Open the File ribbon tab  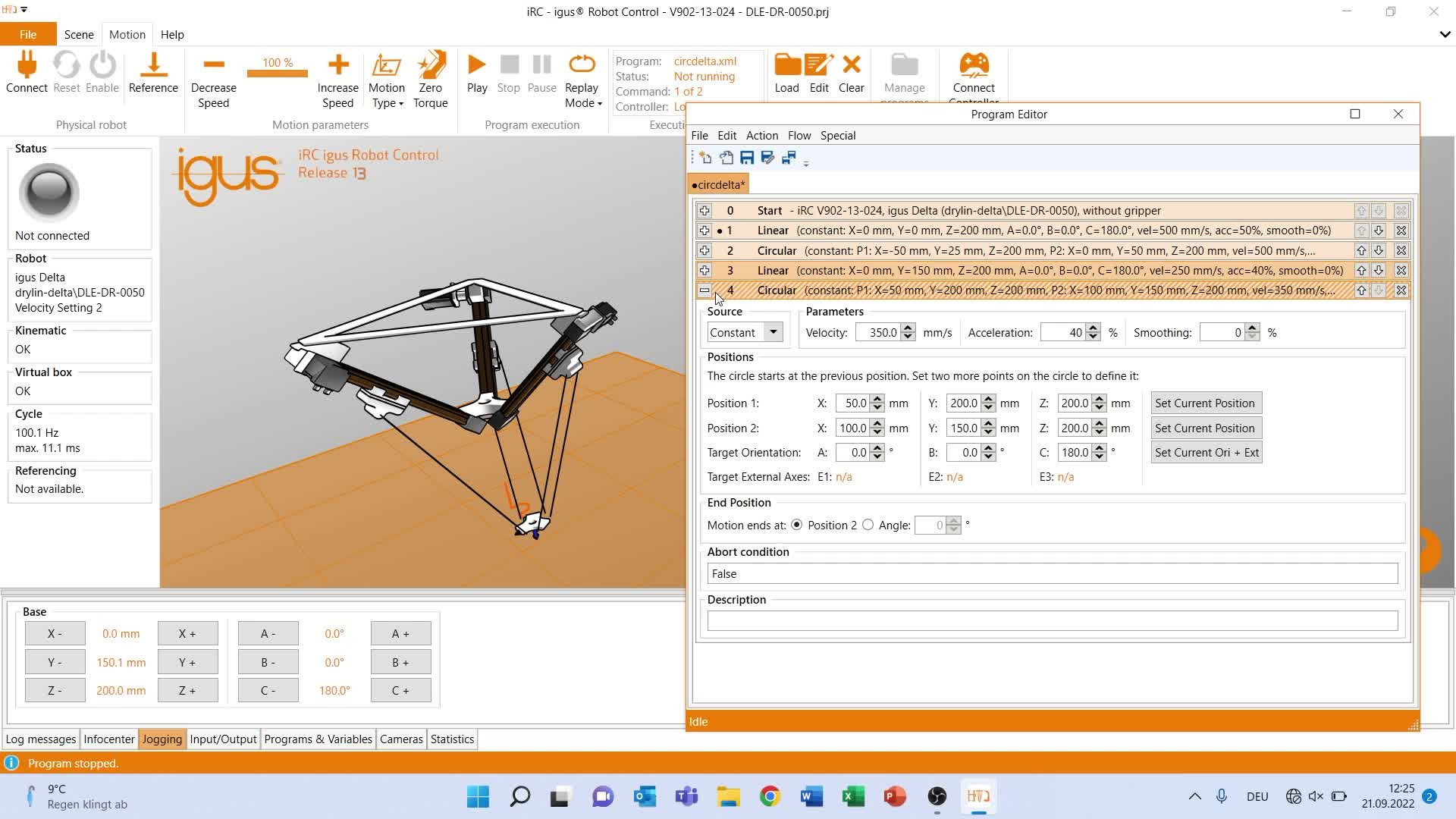(28, 34)
